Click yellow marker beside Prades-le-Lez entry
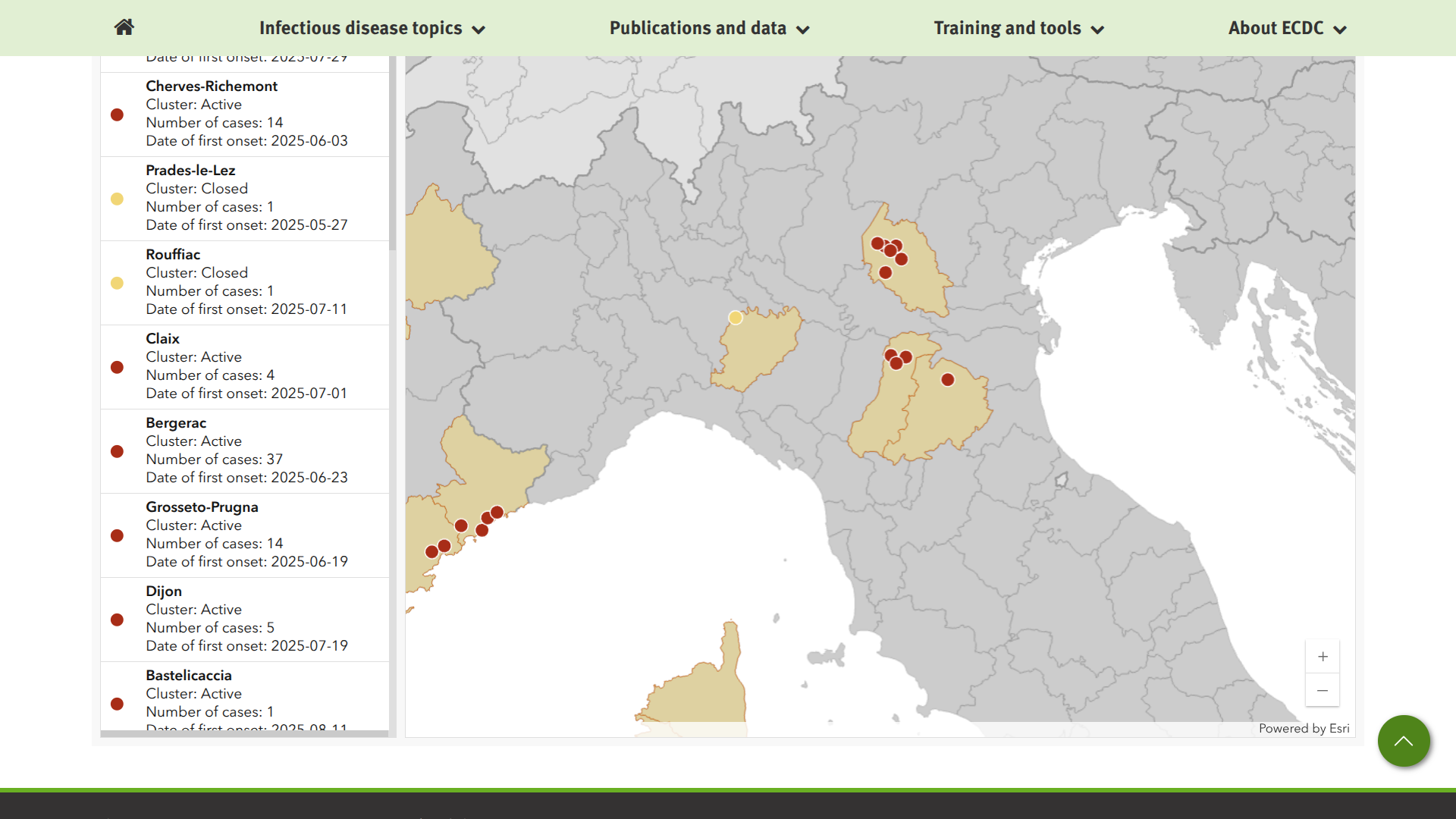This screenshot has height=819, width=1456. coord(117,199)
